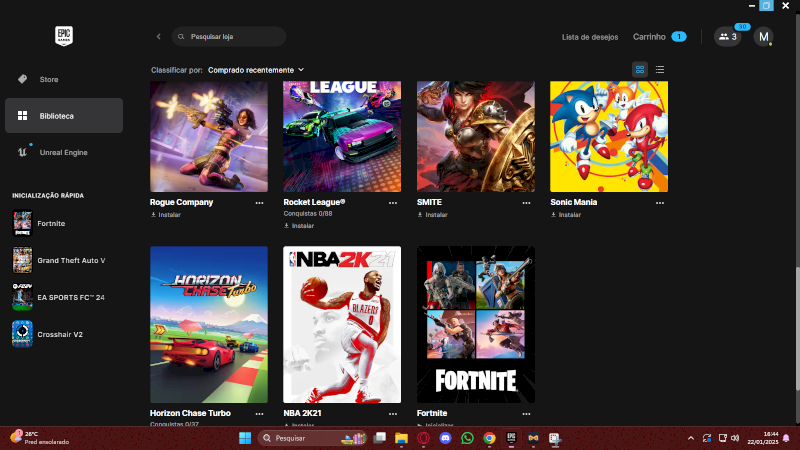
Task: Select Biblioteca in the sidebar
Action: [x=56, y=116]
